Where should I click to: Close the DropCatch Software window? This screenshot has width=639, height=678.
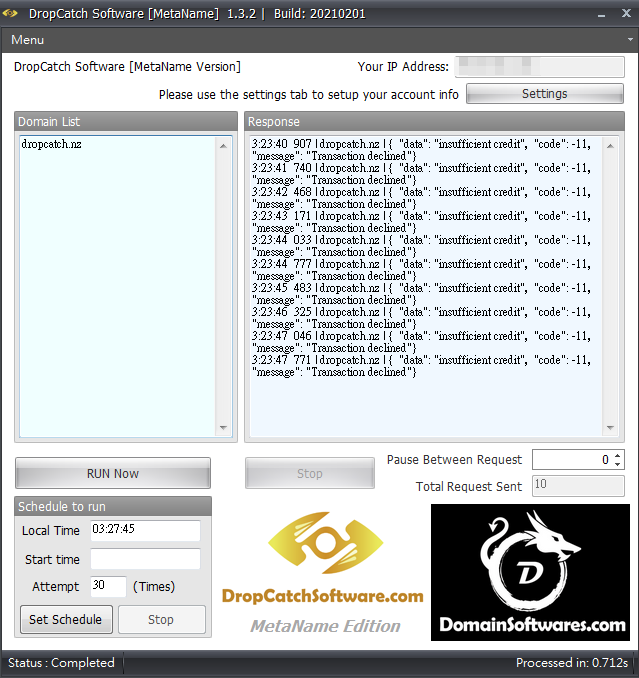point(626,13)
